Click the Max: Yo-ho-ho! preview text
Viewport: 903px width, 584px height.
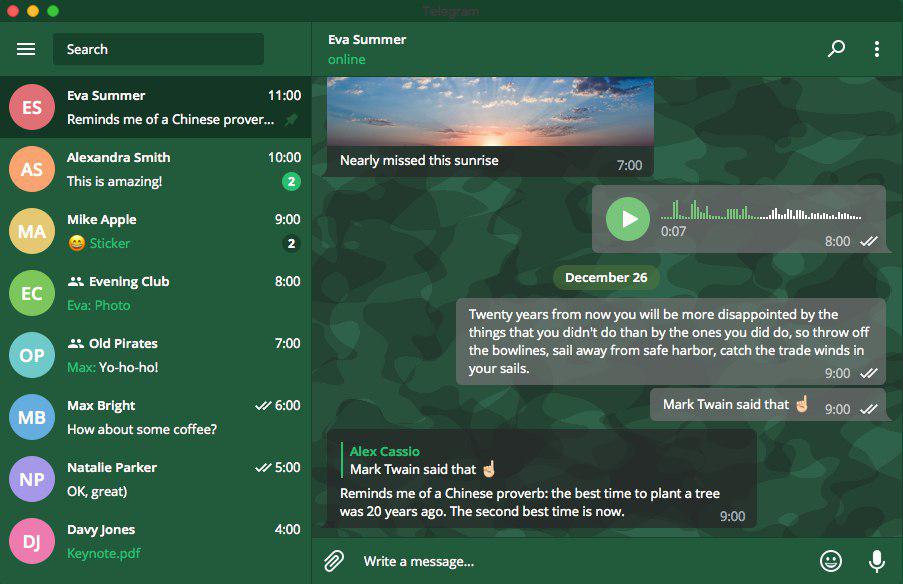coord(112,367)
